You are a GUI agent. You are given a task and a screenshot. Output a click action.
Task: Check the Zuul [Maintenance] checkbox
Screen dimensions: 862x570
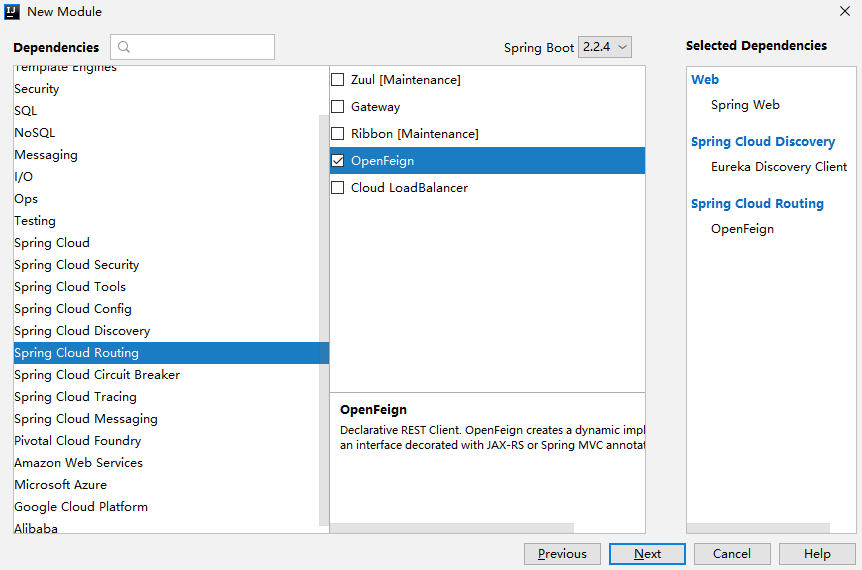[338, 80]
